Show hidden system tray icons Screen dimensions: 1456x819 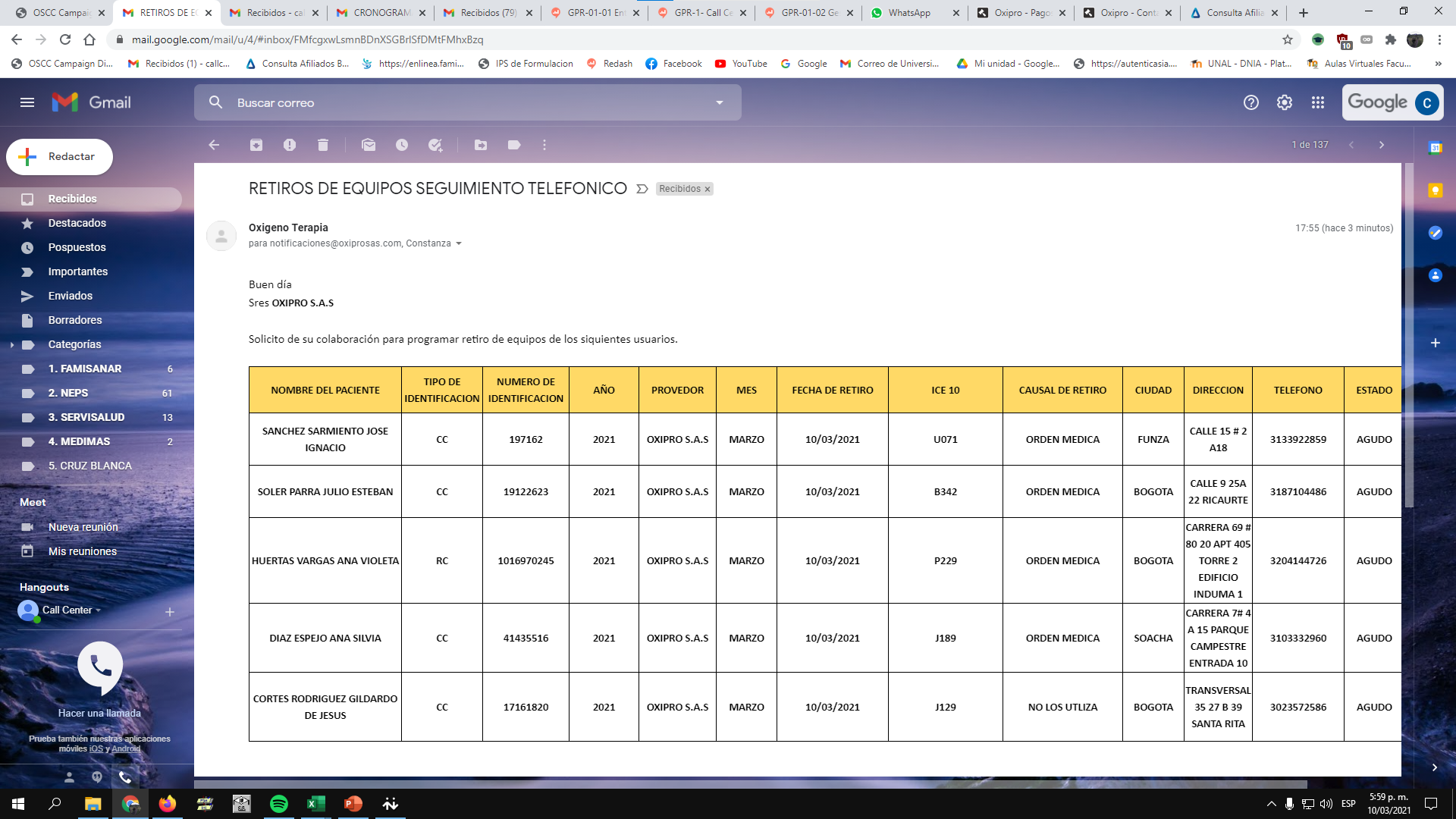(1271, 804)
